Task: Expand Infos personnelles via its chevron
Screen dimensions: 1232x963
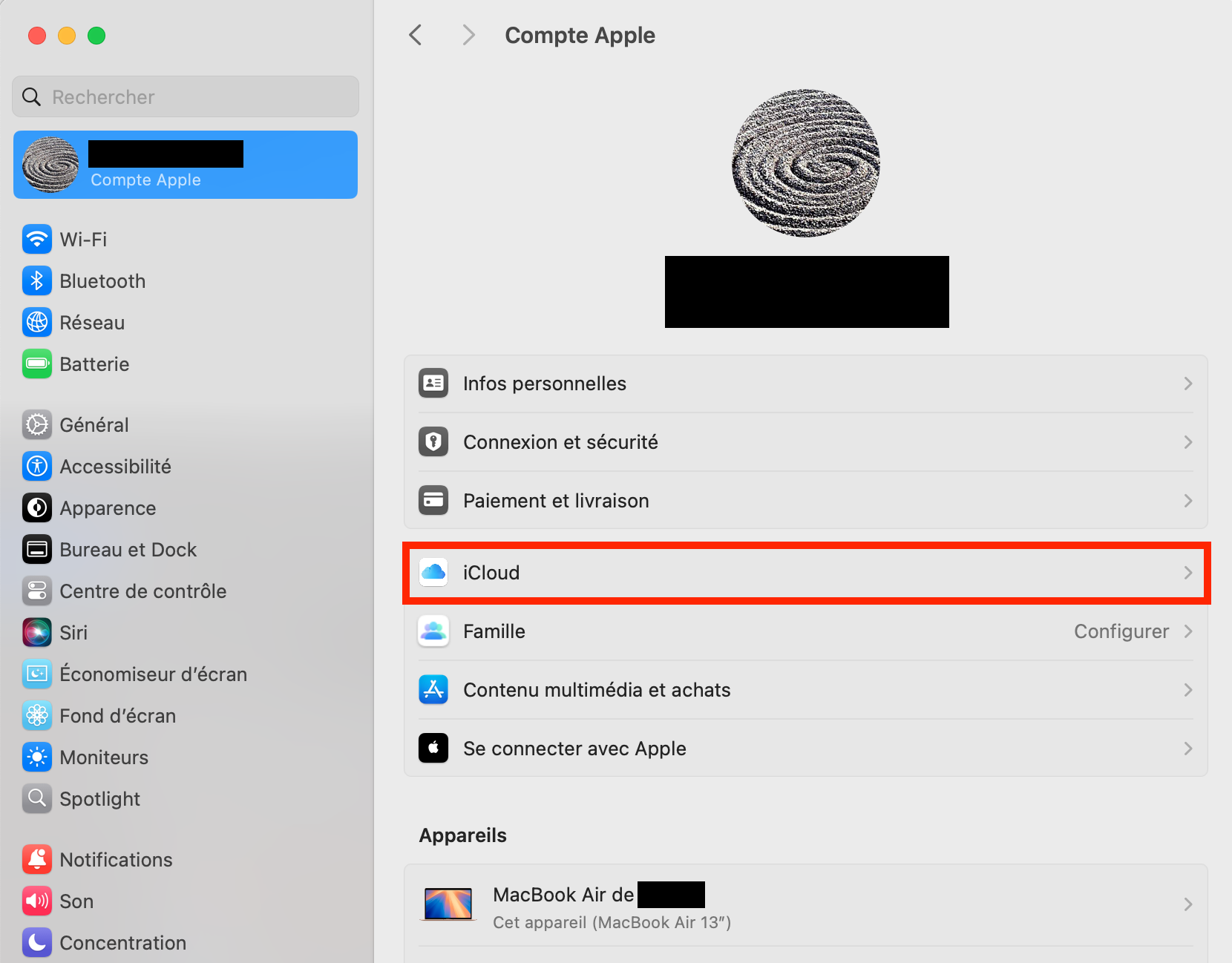Action: pos(1188,384)
